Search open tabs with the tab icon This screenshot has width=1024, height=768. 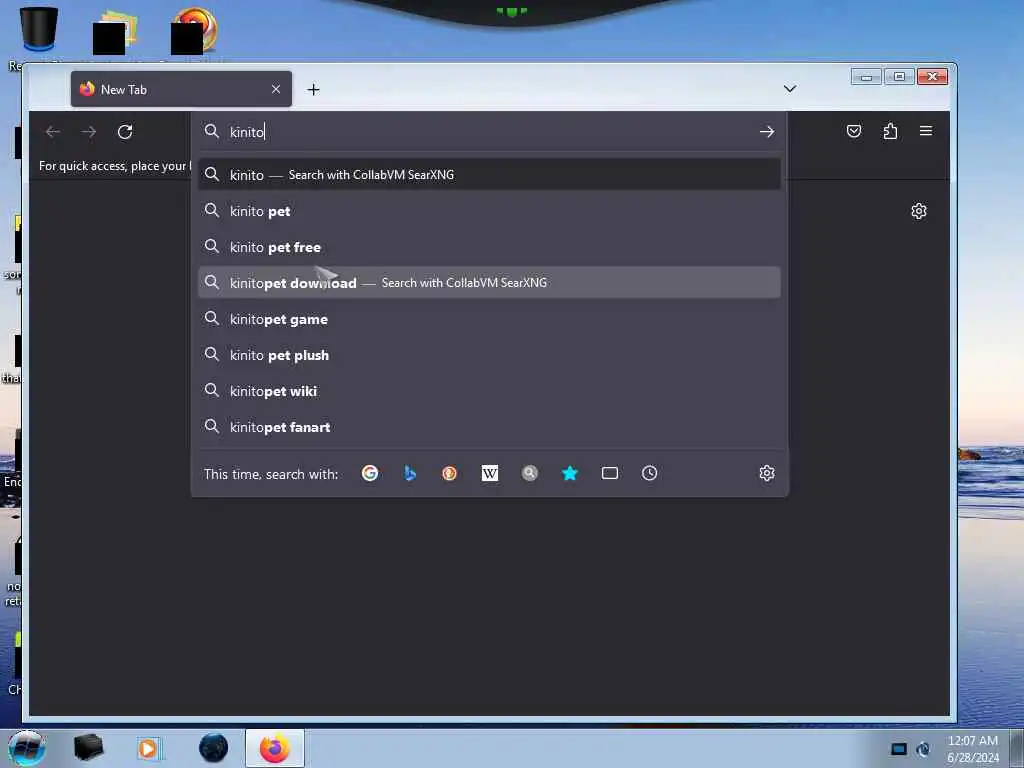(609, 473)
